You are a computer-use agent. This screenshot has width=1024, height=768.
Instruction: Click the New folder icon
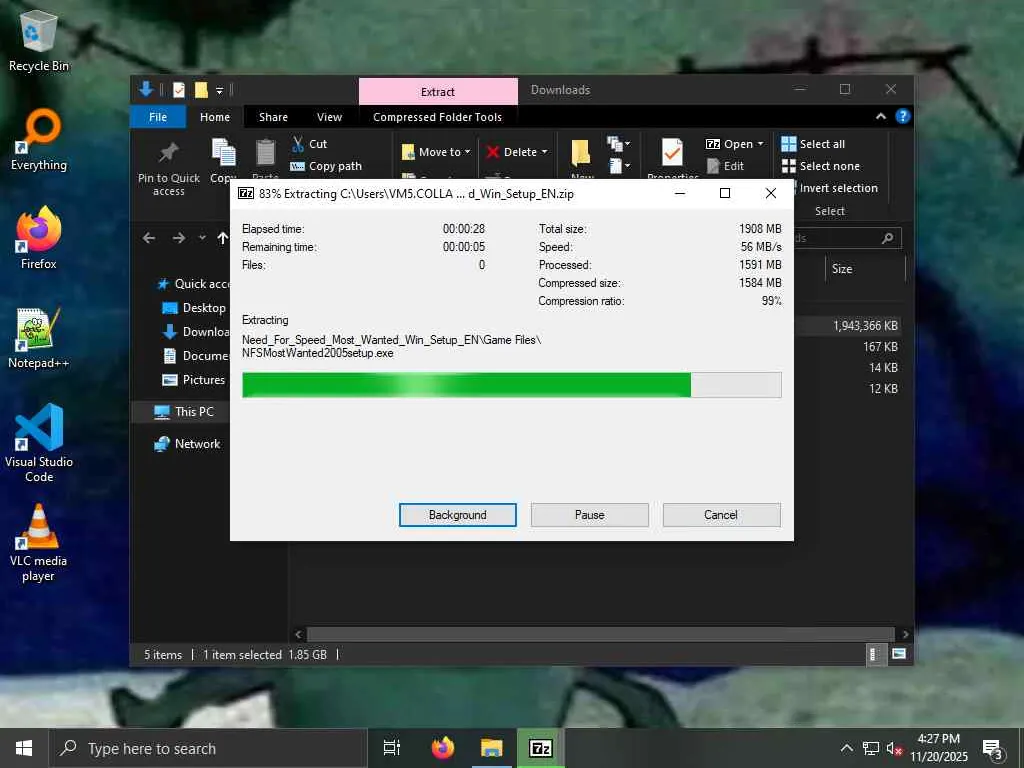(581, 153)
